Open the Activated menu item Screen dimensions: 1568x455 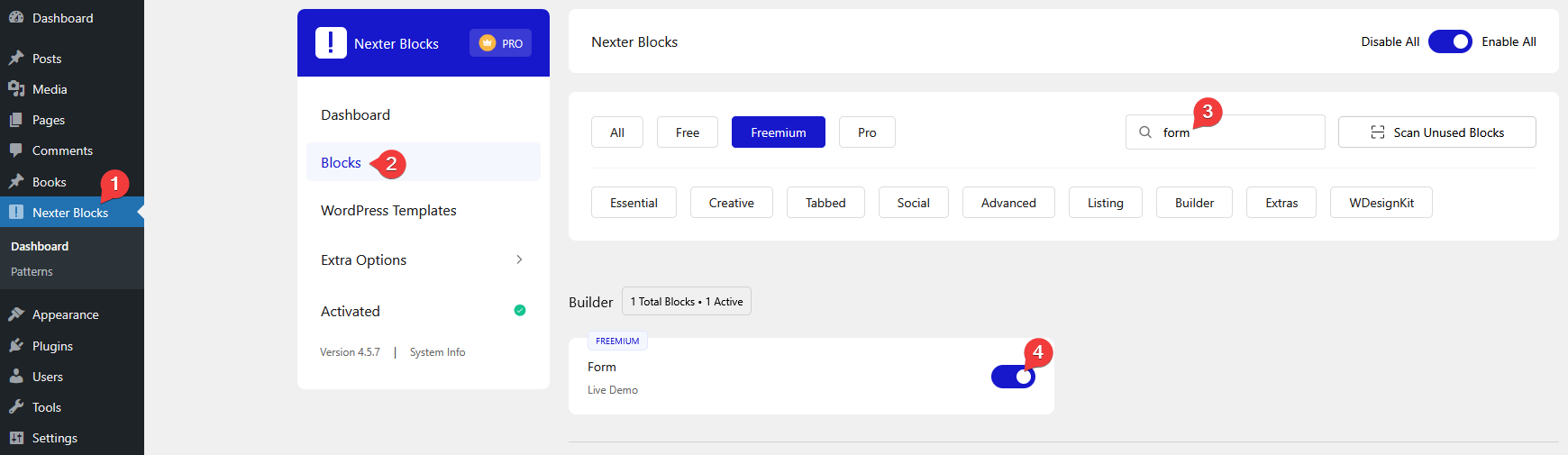point(424,311)
